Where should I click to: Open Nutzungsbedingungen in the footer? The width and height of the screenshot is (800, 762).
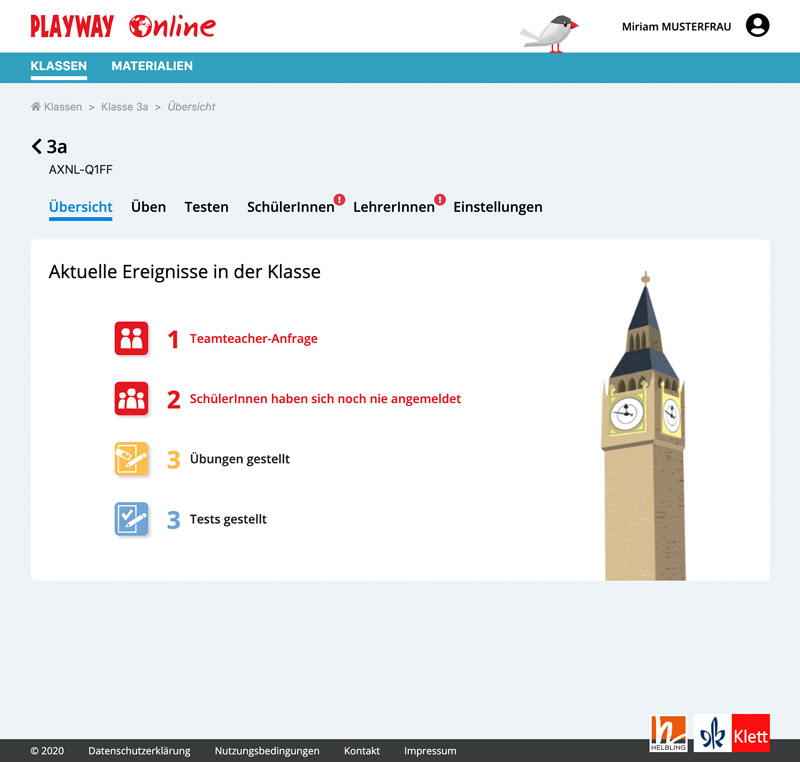pos(267,751)
